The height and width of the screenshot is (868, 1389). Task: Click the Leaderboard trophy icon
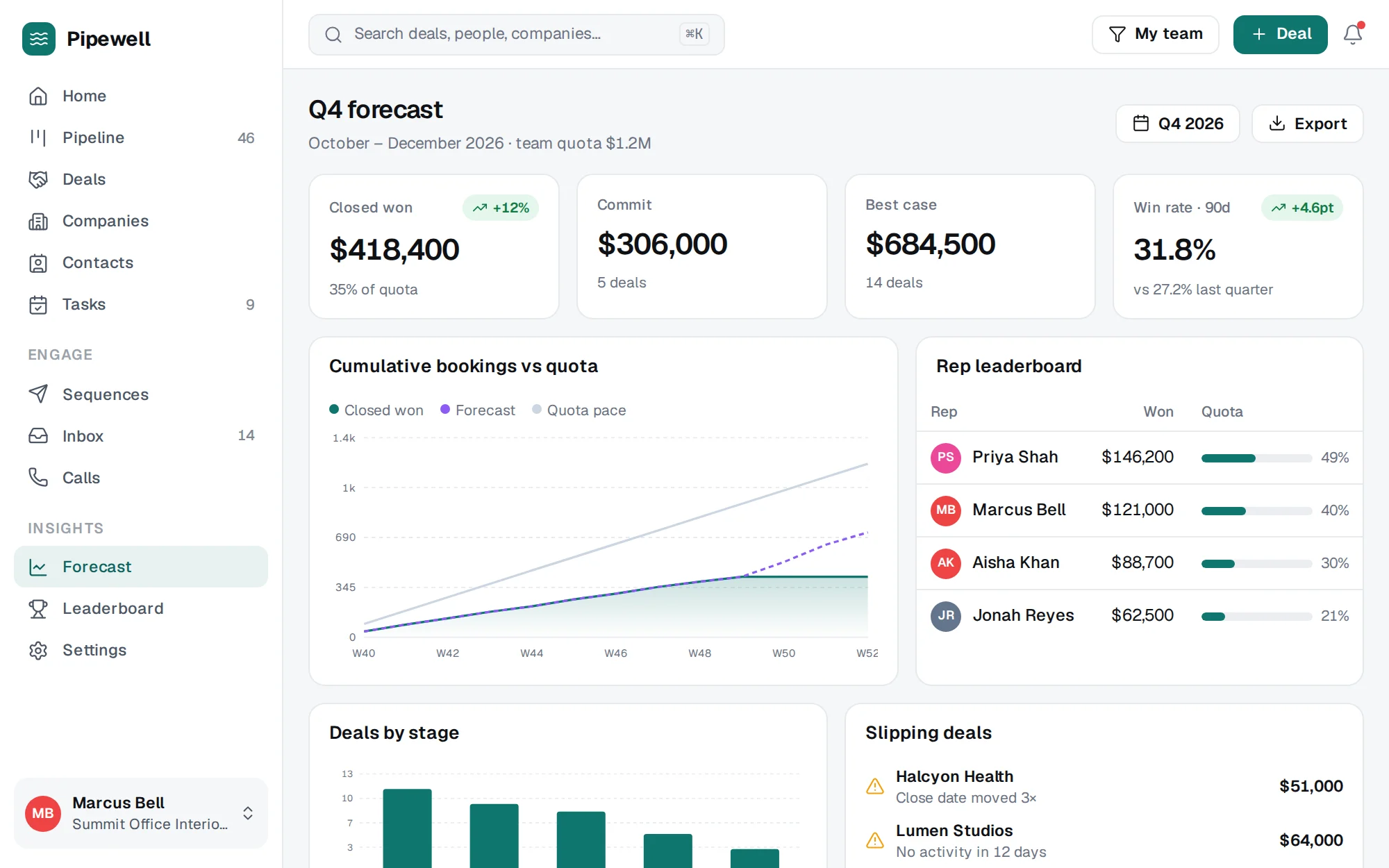(38, 608)
